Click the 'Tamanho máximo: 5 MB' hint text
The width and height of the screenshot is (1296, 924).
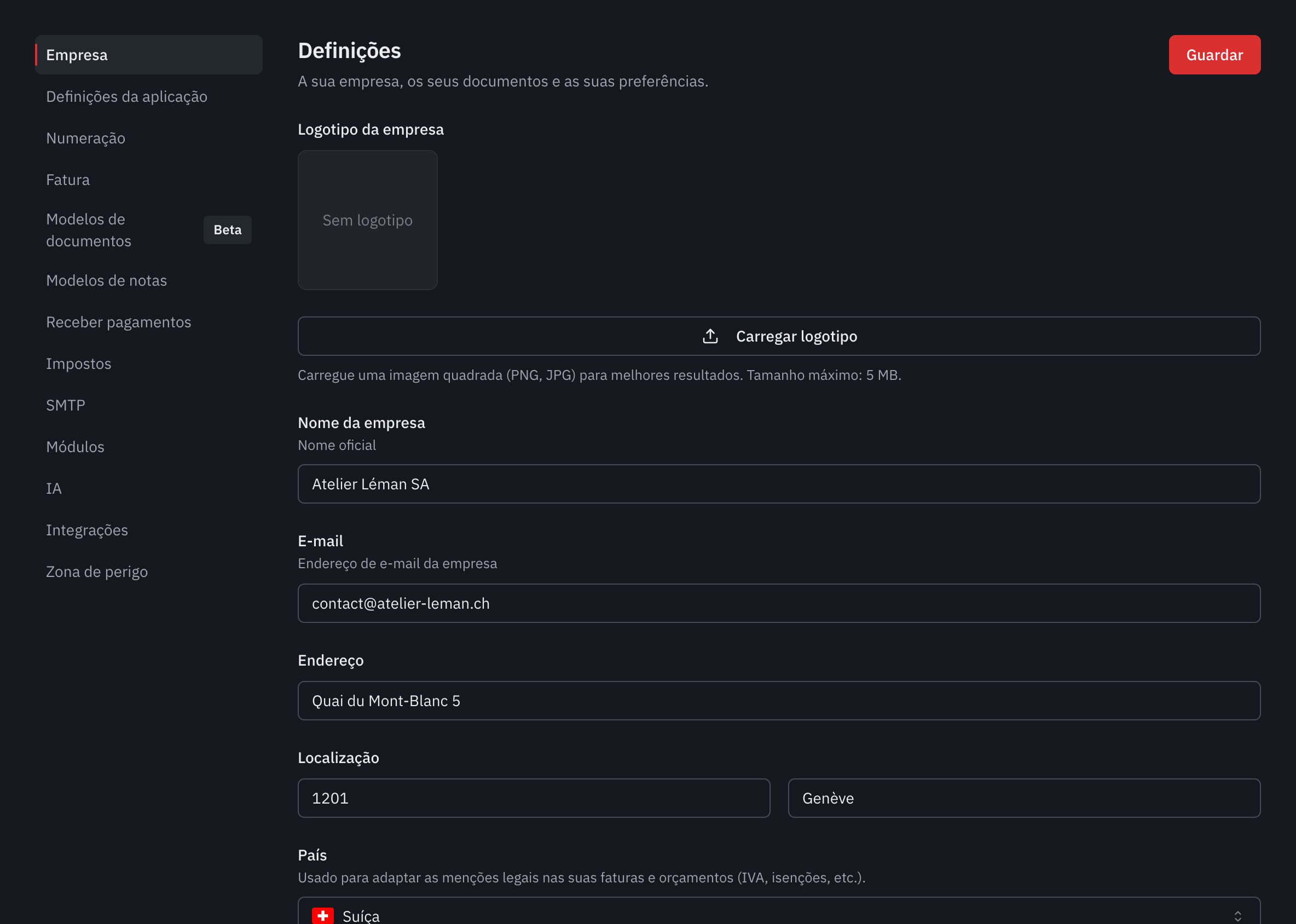(824, 375)
